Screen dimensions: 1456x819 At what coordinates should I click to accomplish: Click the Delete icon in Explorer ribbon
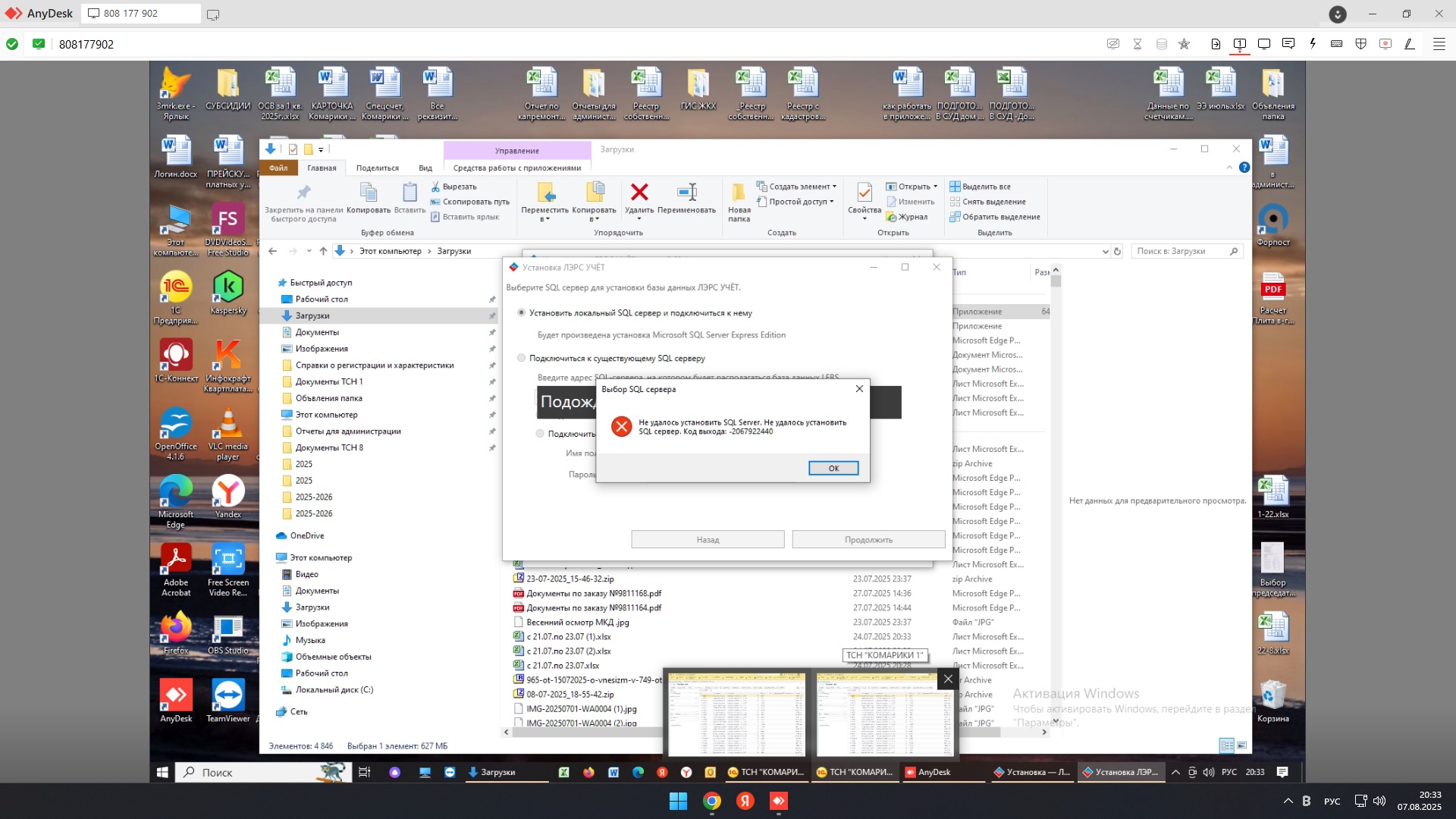click(x=639, y=193)
